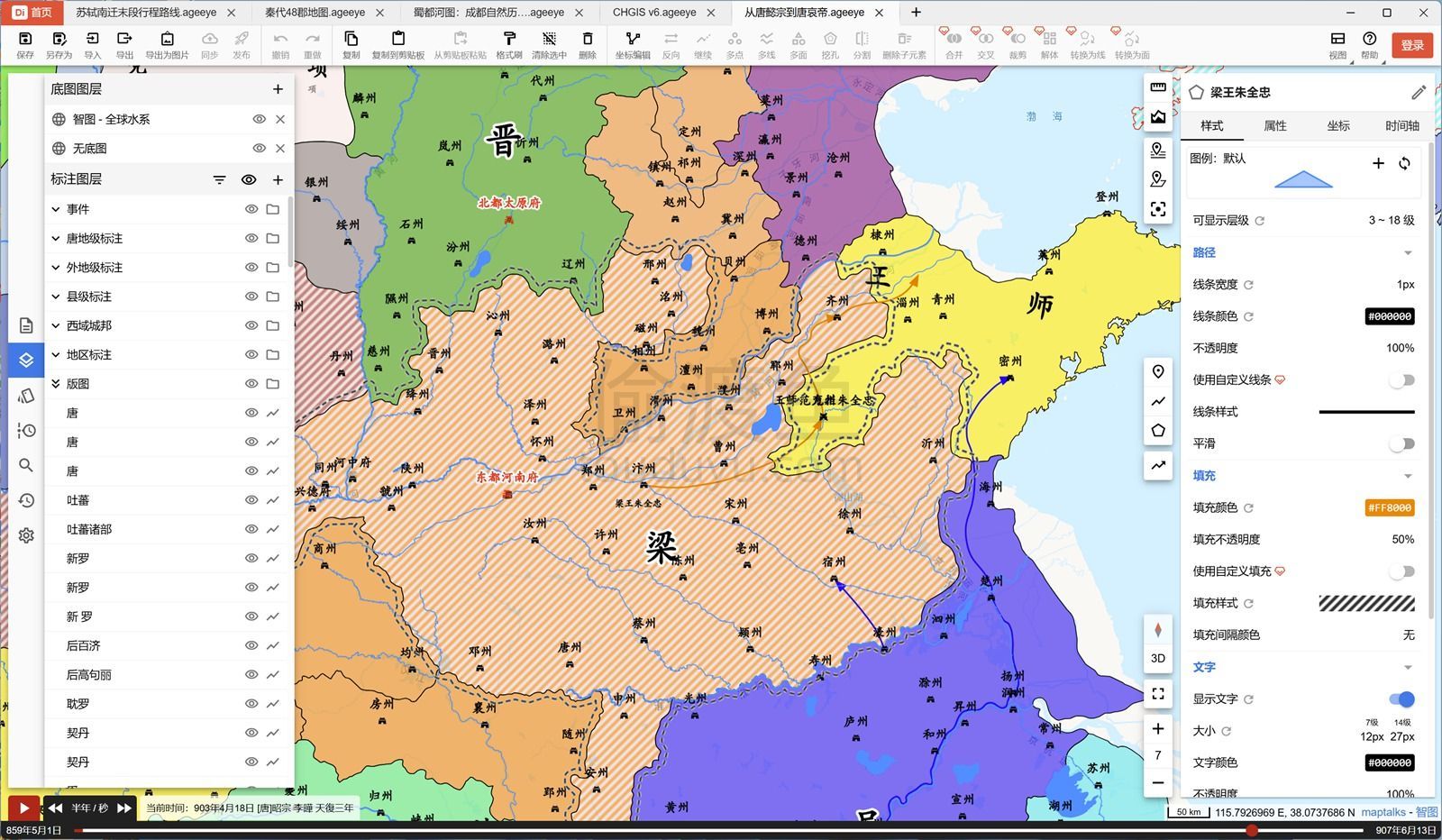Open the CHGIS v6.ageeye file tab

coord(654,13)
